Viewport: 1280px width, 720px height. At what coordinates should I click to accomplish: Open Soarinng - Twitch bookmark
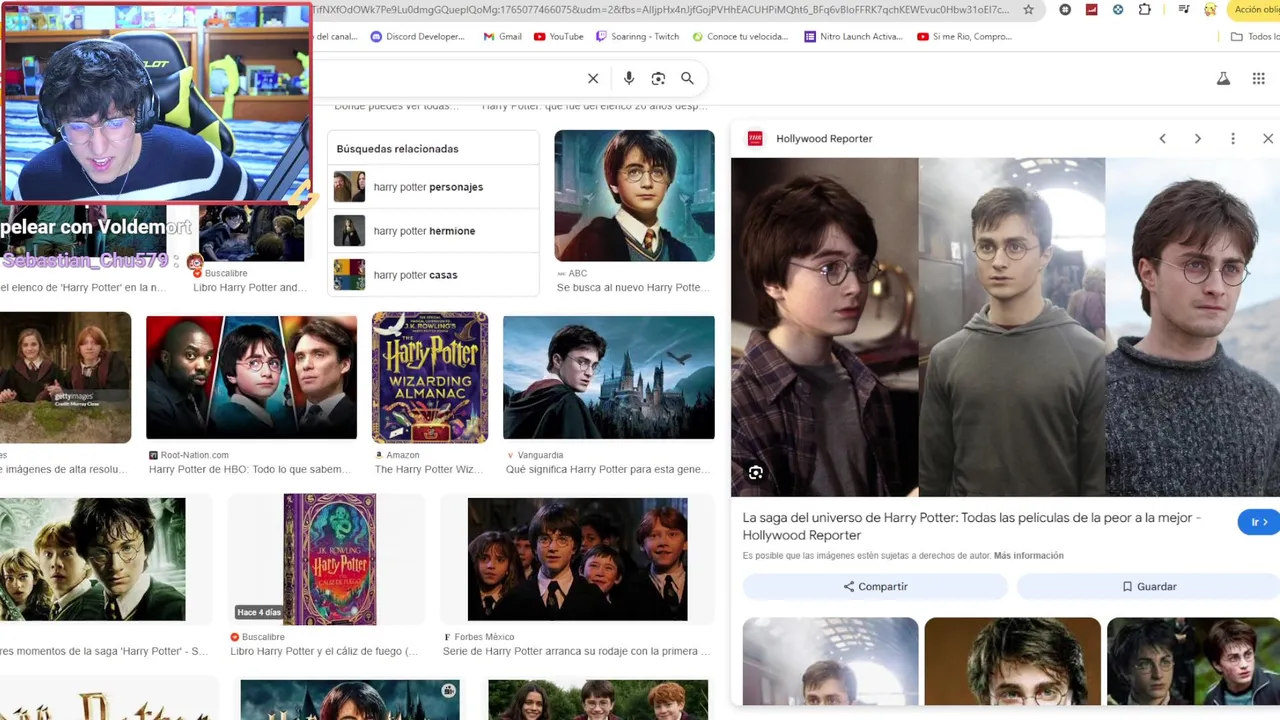click(x=637, y=37)
